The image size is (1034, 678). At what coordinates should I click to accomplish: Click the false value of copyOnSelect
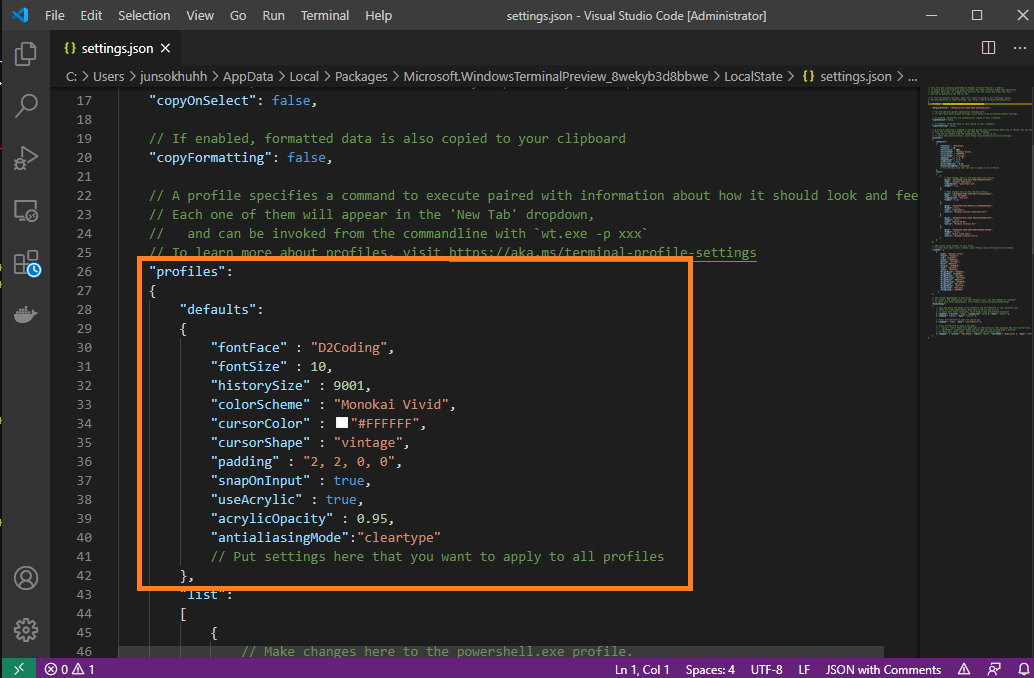[x=291, y=101]
